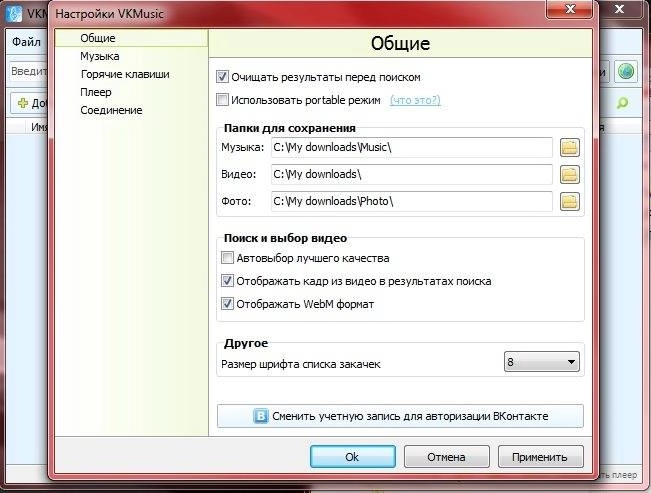Image resolution: width=651 pixels, height=493 pixels.
Task: Click the Ok button
Action: pyautogui.click(x=352, y=457)
